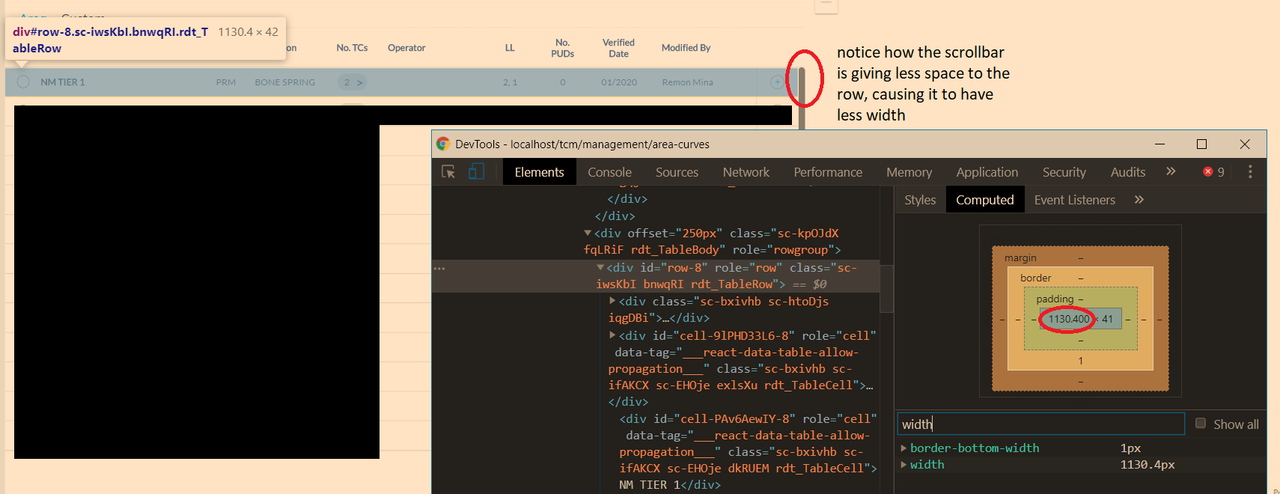The image size is (1280, 494).
Task: Open the Audits tab
Action: pos(1128,172)
